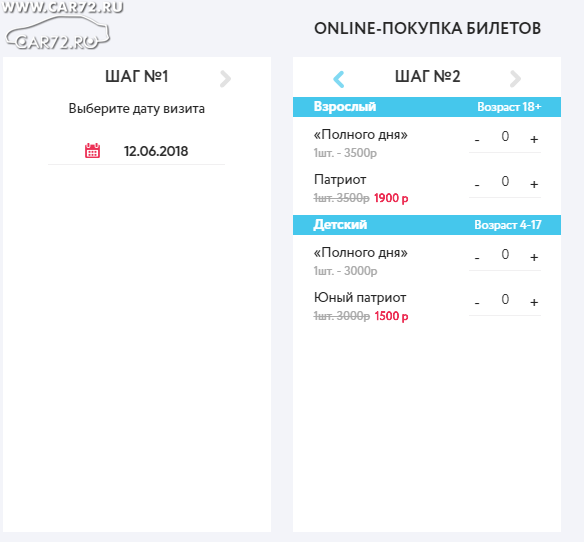
Task: Increase adult «Полного дня» ticket count
Action: tap(534, 139)
